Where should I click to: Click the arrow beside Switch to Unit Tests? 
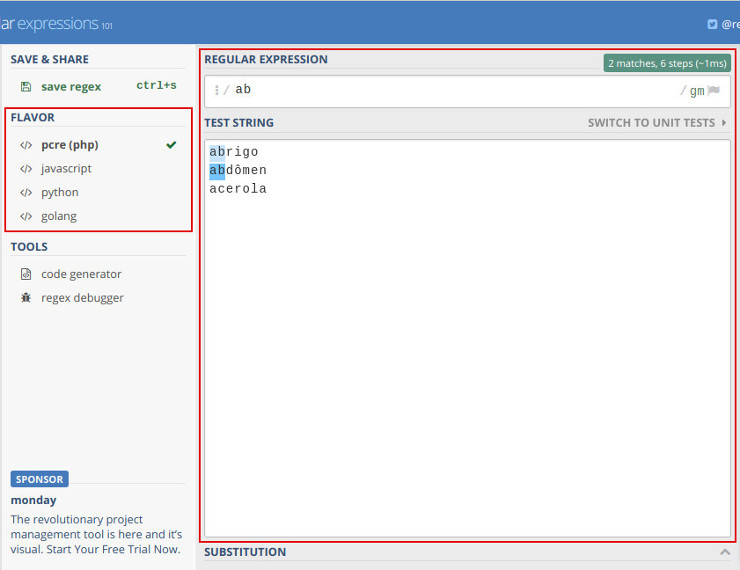click(724, 123)
